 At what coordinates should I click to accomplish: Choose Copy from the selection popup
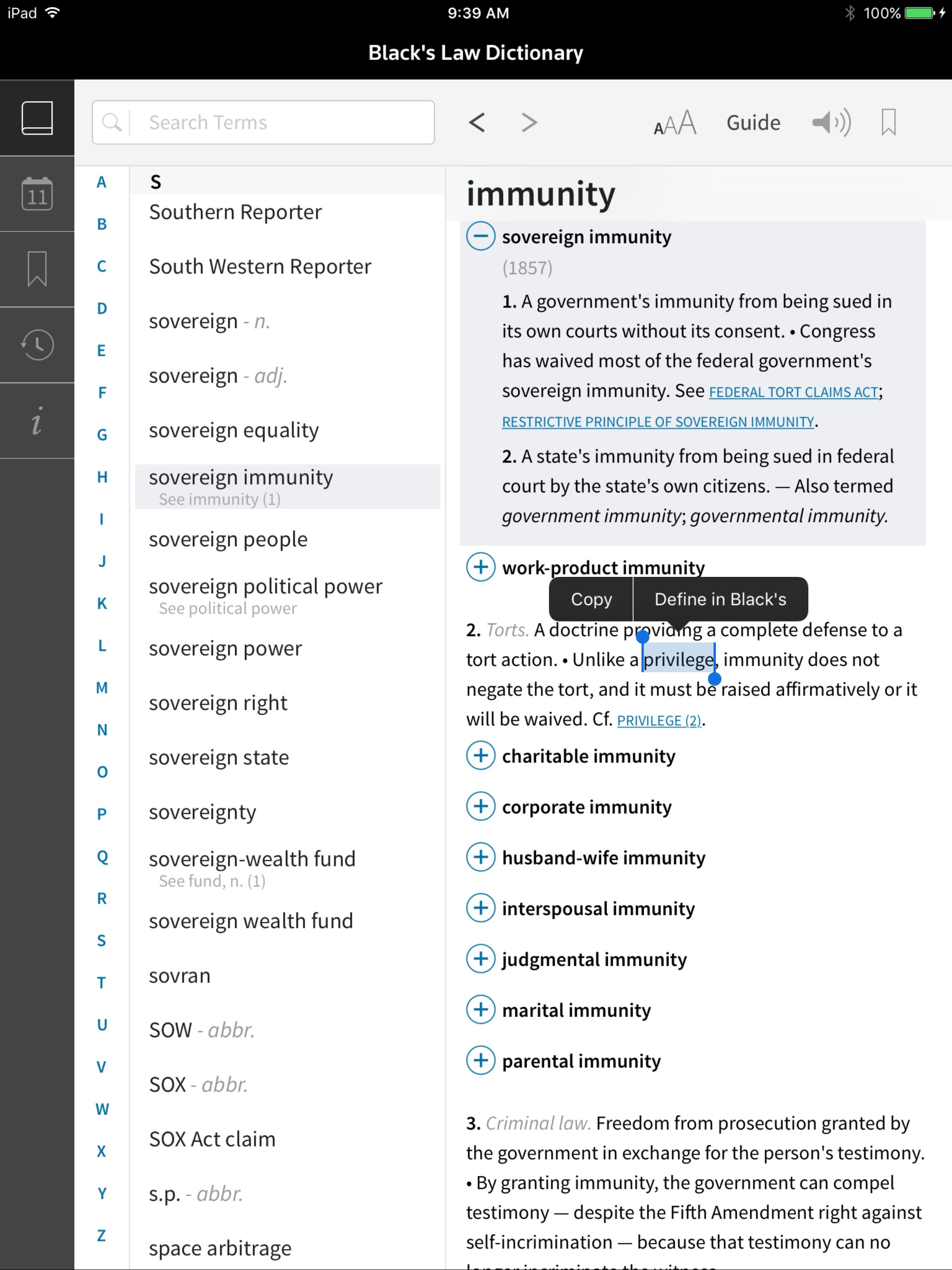click(591, 599)
